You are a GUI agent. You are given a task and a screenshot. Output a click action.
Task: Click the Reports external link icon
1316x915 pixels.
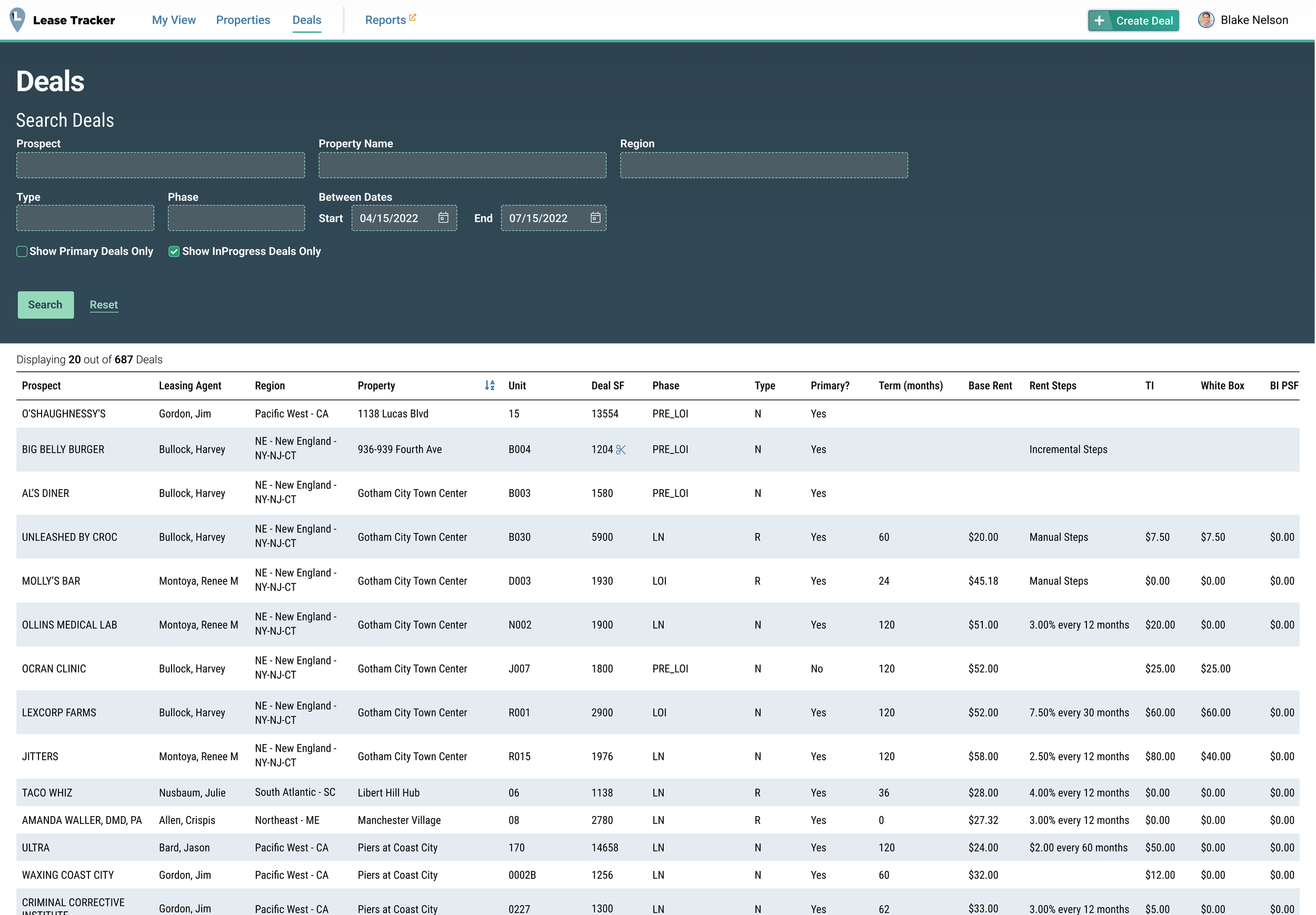tap(413, 18)
